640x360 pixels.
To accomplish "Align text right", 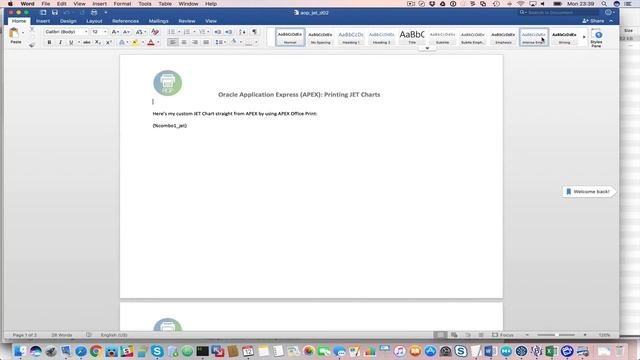I will pyautogui.click(x=195, y=42).
